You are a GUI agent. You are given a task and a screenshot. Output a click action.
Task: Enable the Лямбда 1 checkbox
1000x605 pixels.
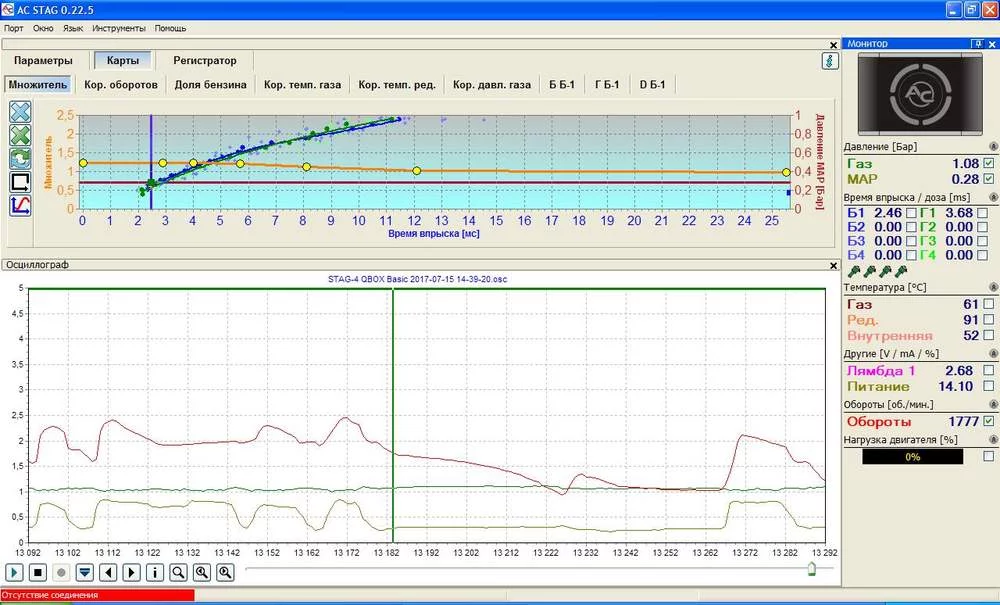[989, 370]
